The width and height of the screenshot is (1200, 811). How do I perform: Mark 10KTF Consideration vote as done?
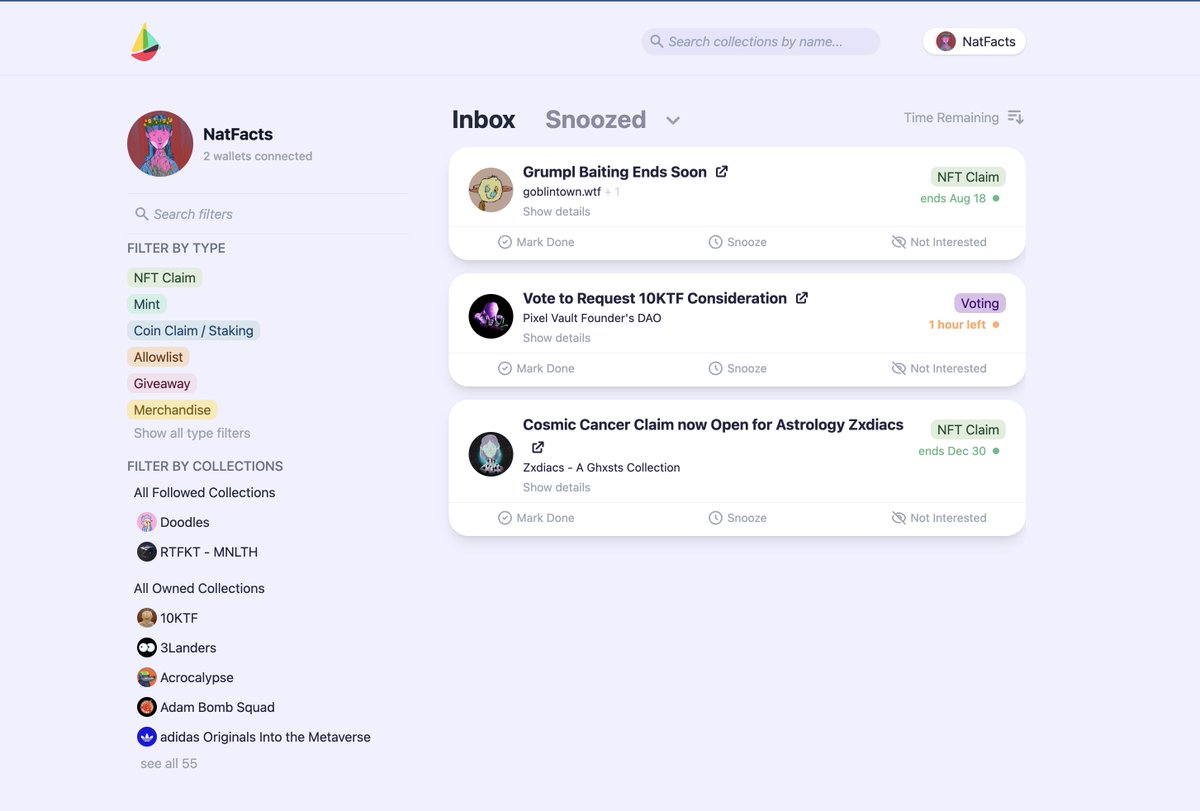pyautogui.click(x=536, y=368)
